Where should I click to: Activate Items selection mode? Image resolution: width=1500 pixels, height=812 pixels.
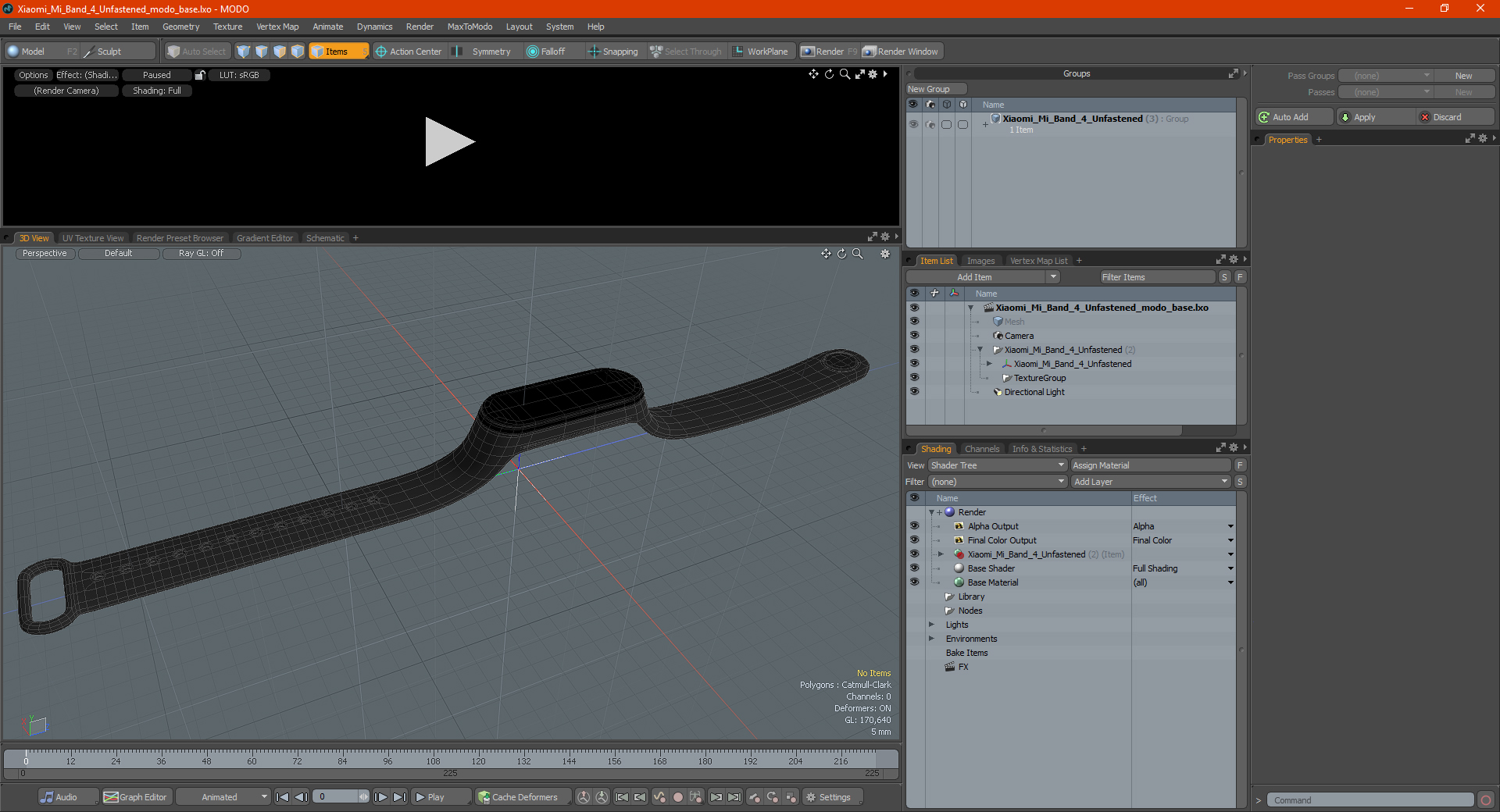click(x=337, y=52)
